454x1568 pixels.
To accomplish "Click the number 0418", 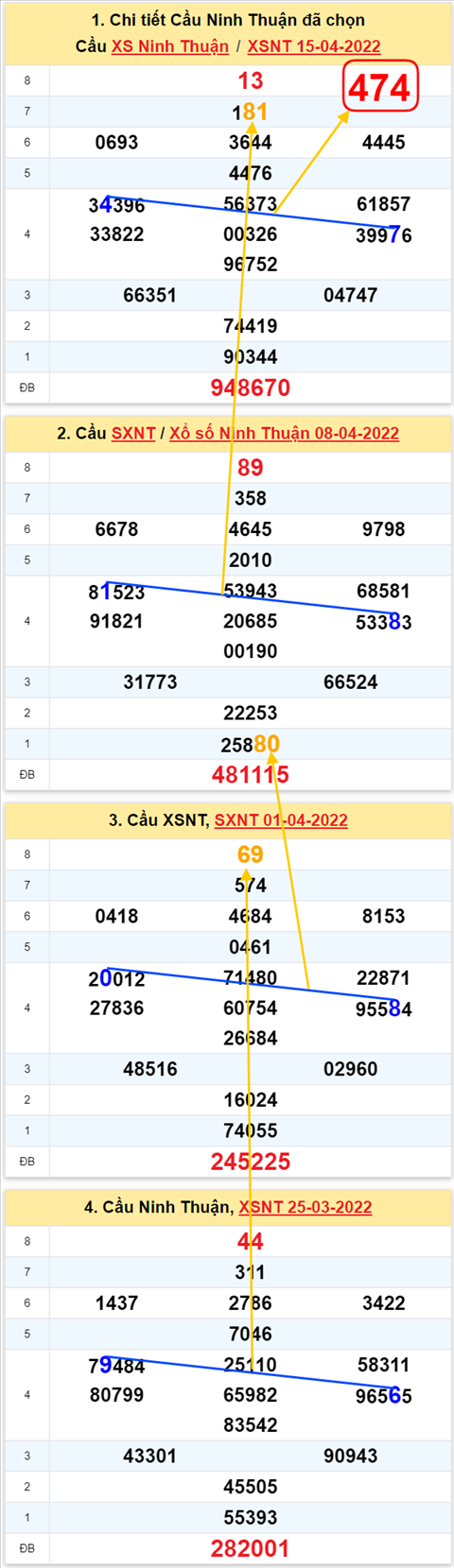I will (116, 917).
